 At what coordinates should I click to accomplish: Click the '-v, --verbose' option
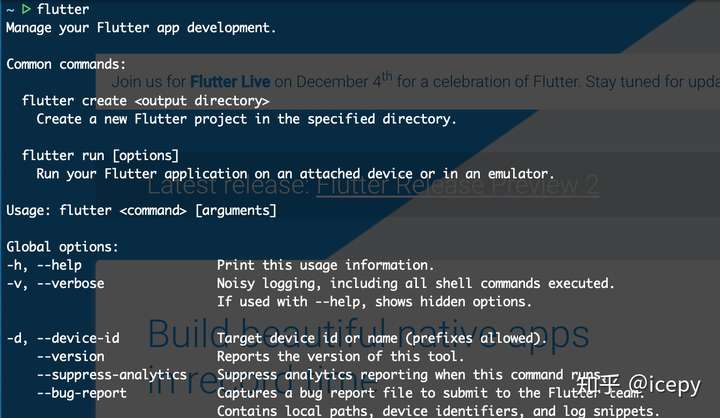pos(55,283)
